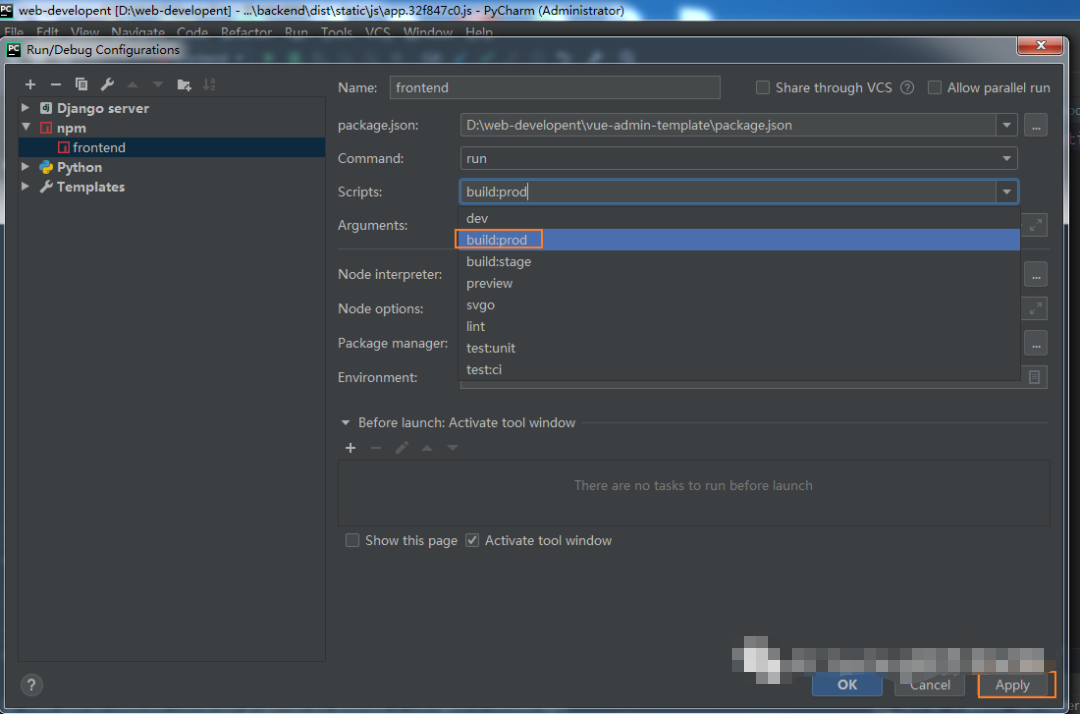This screenshot has width=1080, height=714.
Task: Remove before launch task
Action: (376, 448)
